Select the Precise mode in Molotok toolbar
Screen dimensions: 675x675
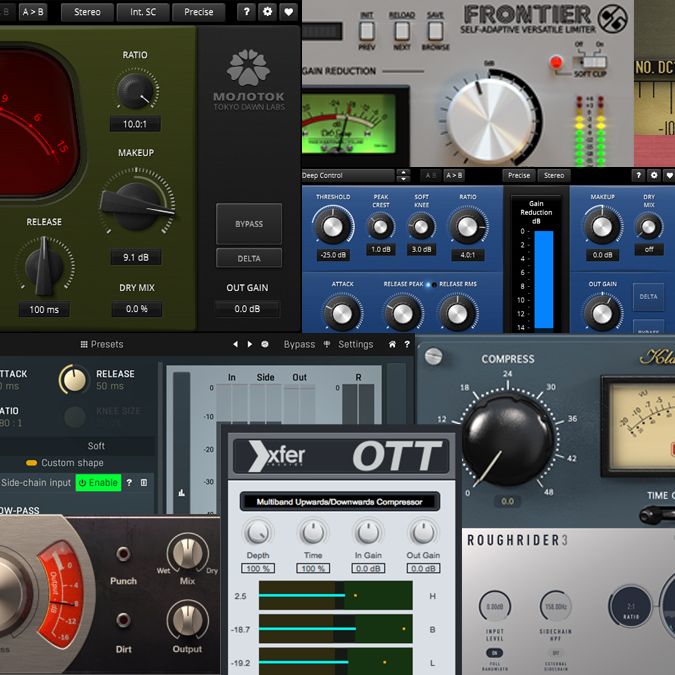pyautogui.click(x=198, y=12)
